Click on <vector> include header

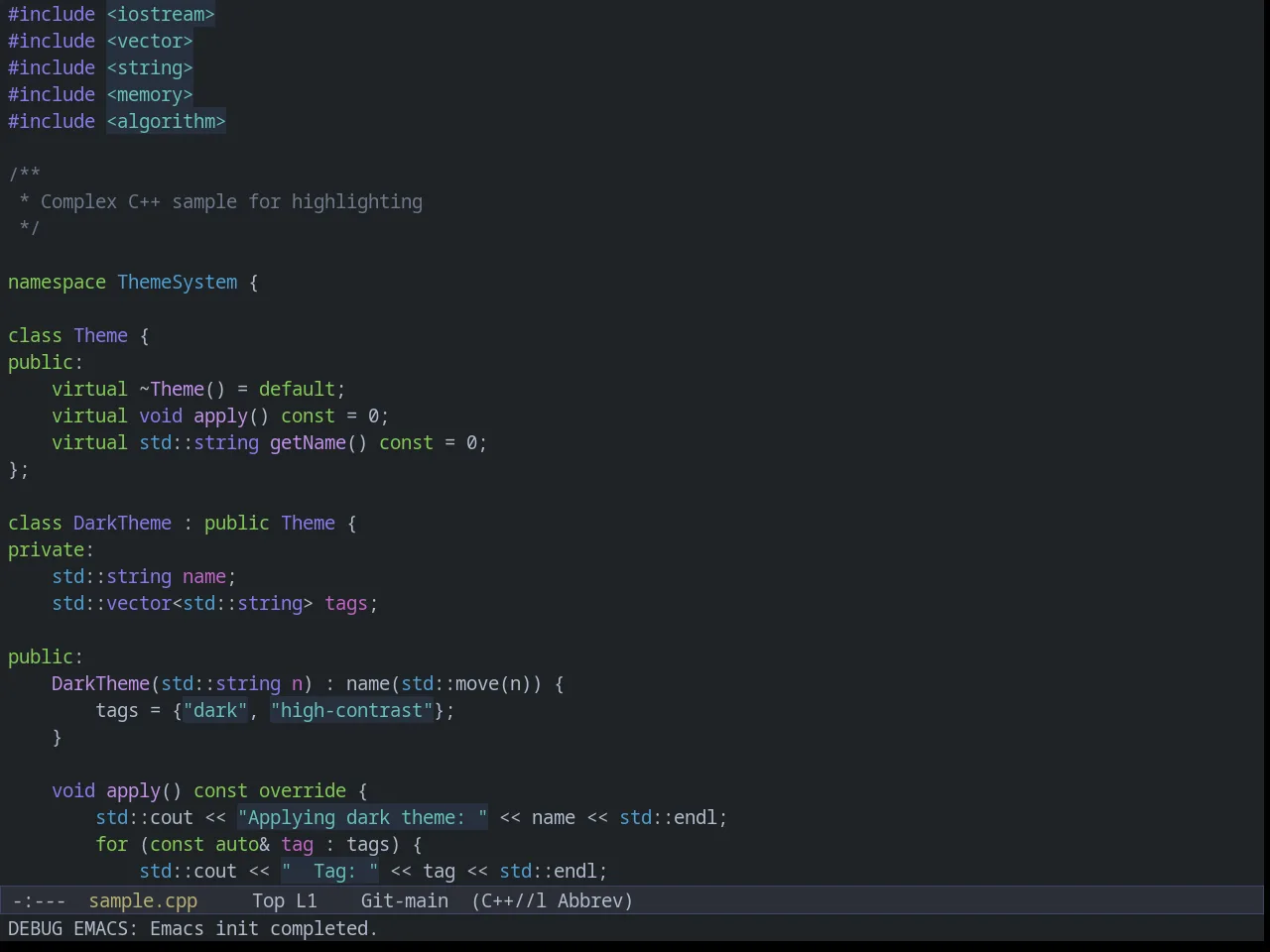pos(150,41)
